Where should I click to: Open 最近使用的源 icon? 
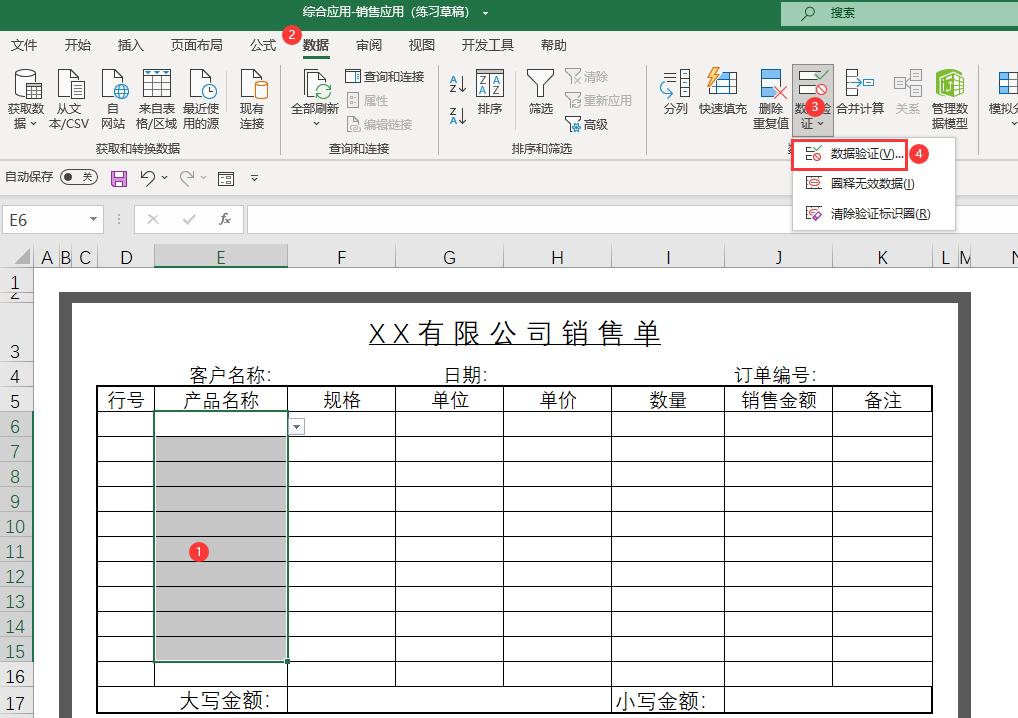(201, 99)
